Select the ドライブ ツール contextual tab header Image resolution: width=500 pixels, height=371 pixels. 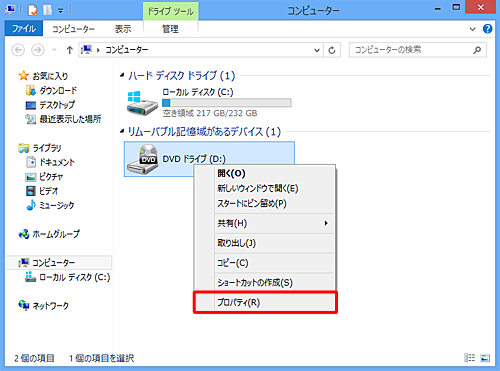point(171,11)
